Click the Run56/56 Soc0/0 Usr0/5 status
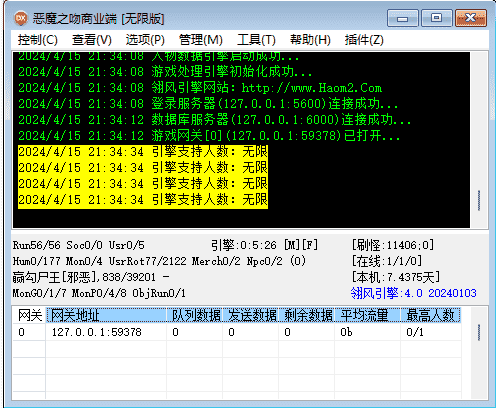The image size is (496, 408). click(x=79, y=245)
